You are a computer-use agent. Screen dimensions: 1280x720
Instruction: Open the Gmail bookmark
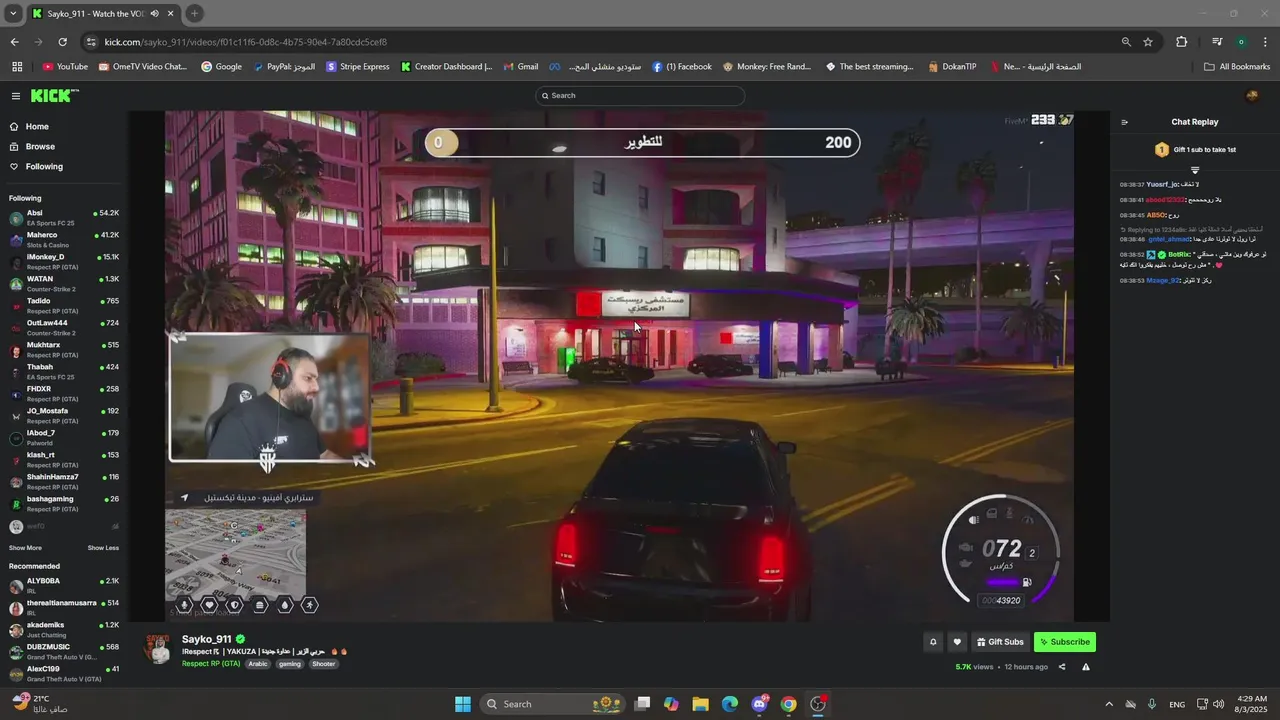(x=521, y=67)
